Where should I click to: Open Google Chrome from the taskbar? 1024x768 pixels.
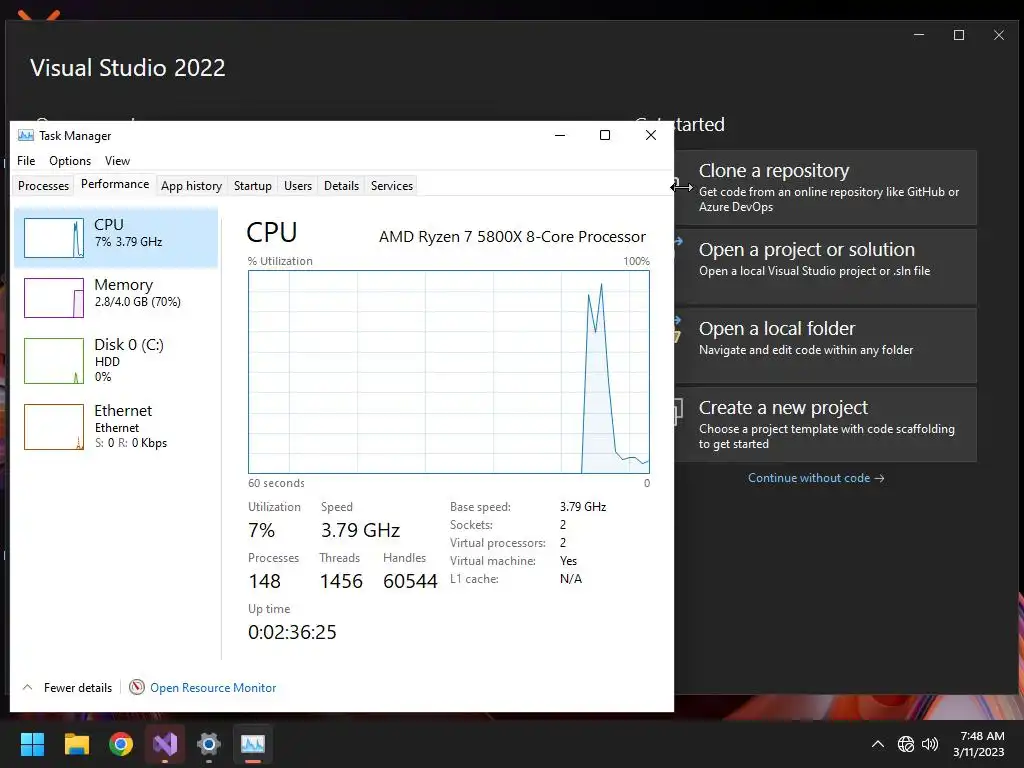point(121,744)
